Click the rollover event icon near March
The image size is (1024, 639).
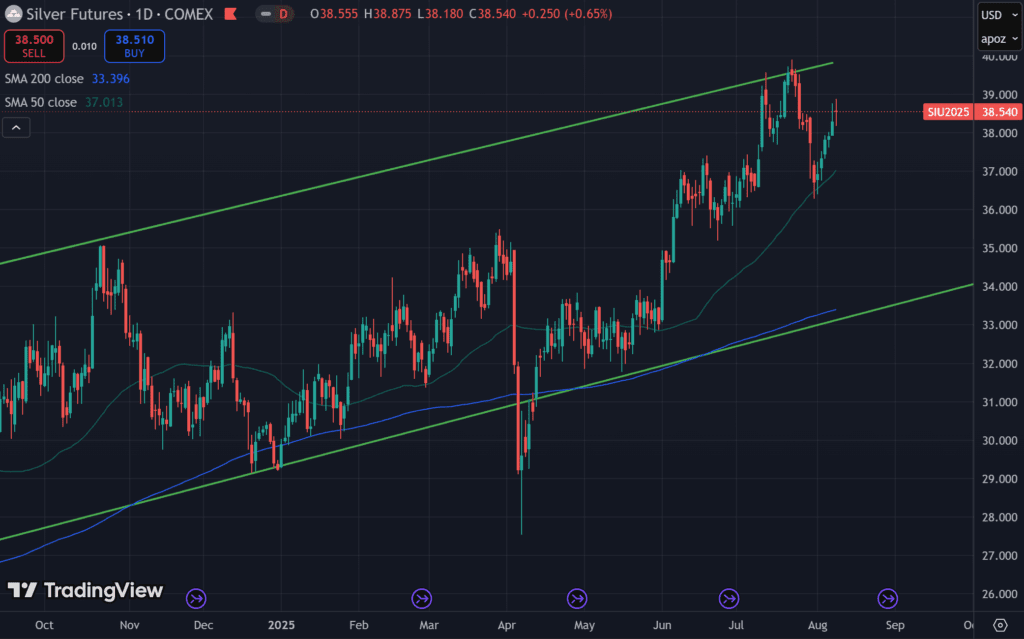coord(421,598)
